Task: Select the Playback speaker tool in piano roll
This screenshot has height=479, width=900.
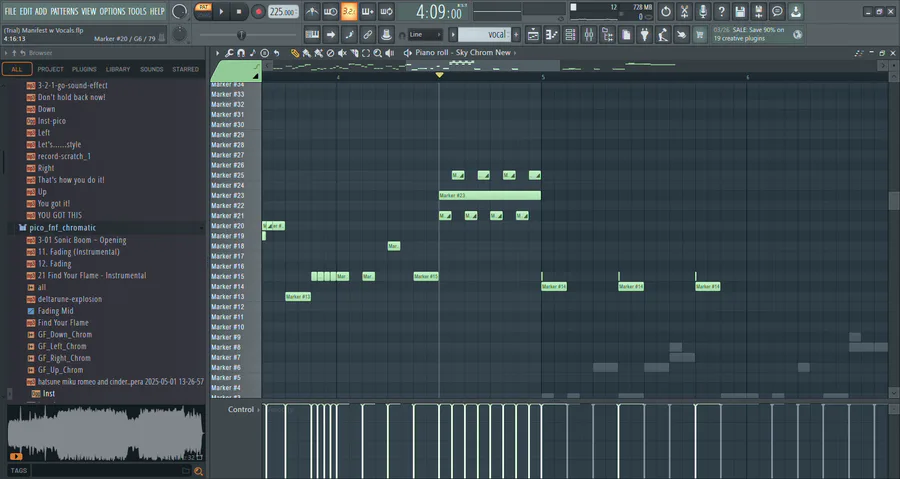Action: pyautogui.click(x=390, y=53)
